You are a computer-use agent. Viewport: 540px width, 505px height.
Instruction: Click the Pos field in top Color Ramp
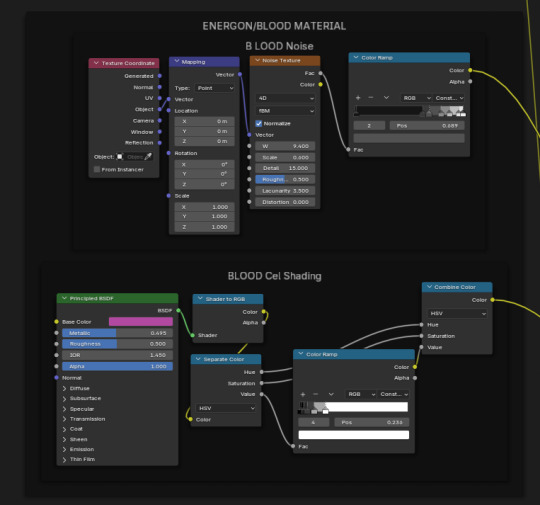[427, 126]
